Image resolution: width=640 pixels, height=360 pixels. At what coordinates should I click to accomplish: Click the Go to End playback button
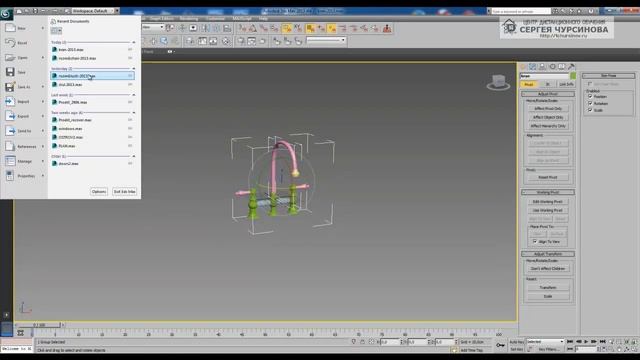pos(603,341)
